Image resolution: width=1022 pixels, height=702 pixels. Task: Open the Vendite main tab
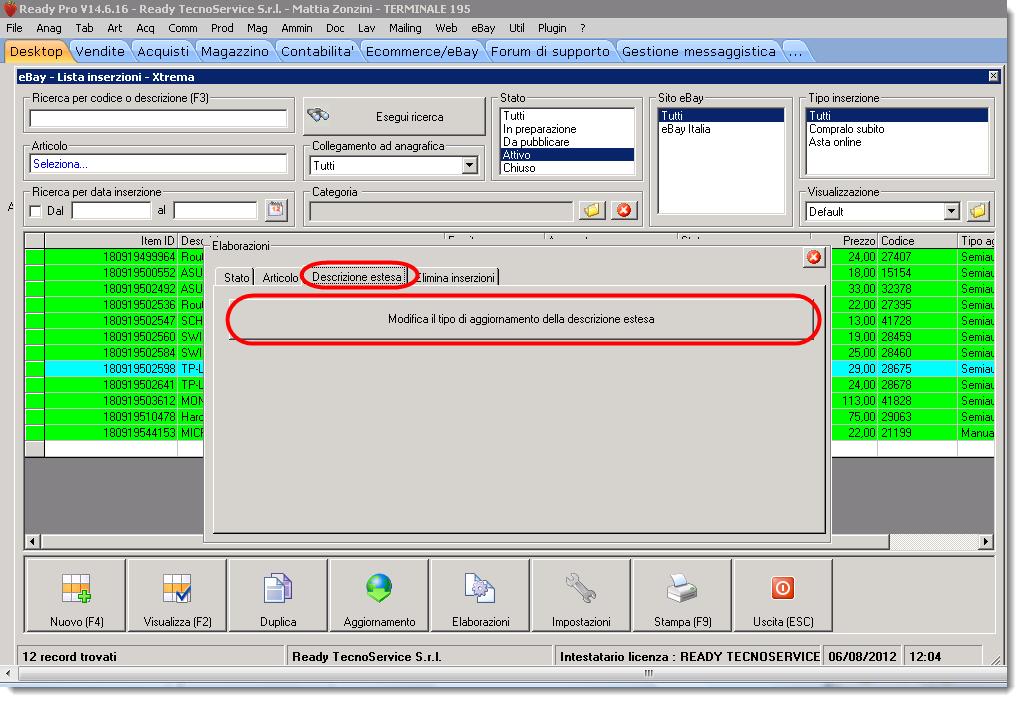click(100, 51)
